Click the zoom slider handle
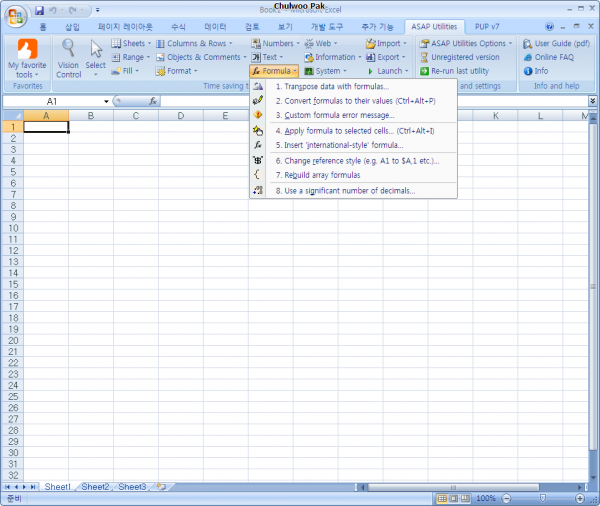The image size is (600, 506). click(543, 498)
